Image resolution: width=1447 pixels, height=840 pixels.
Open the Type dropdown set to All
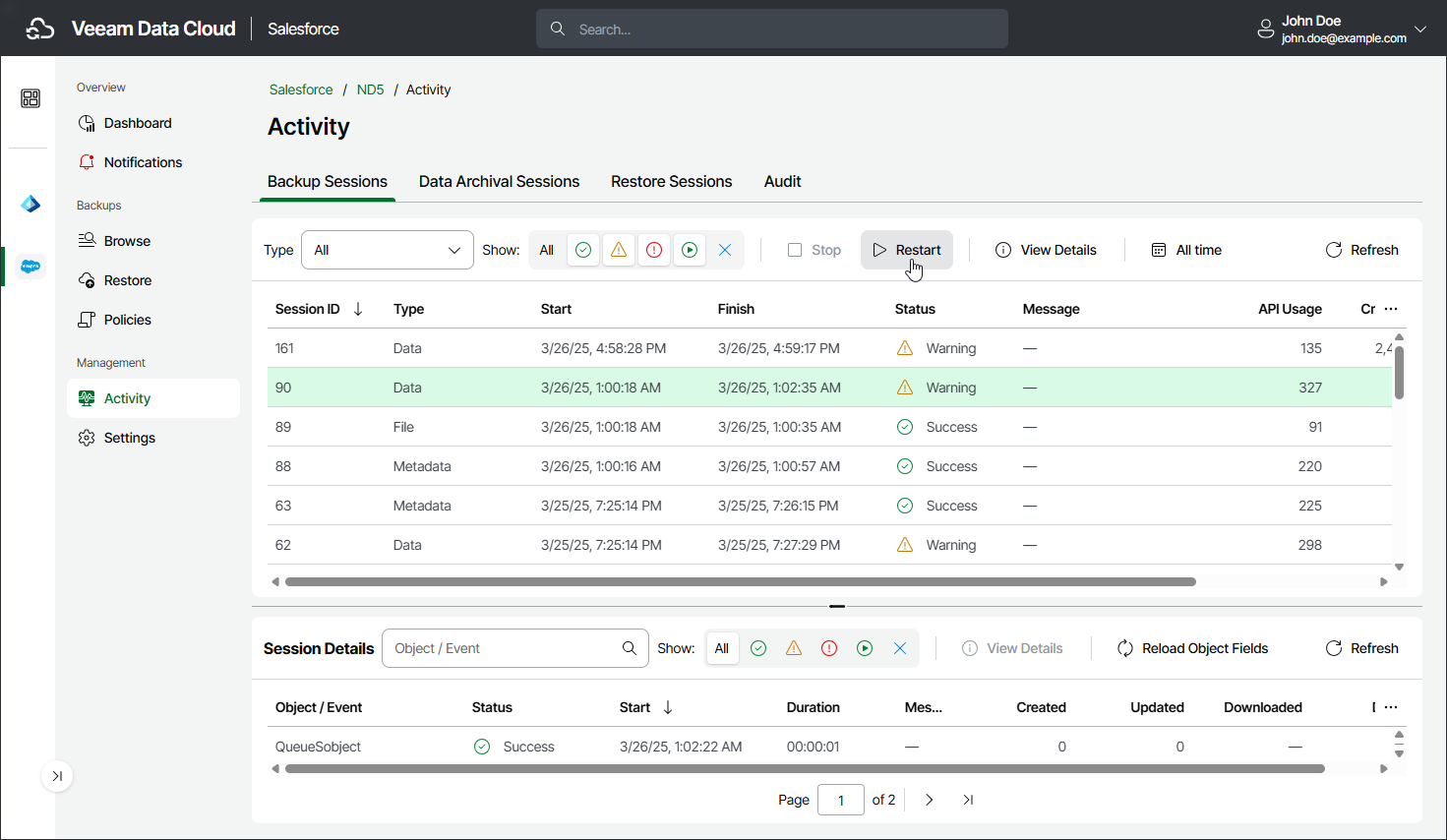coord(388,250)
